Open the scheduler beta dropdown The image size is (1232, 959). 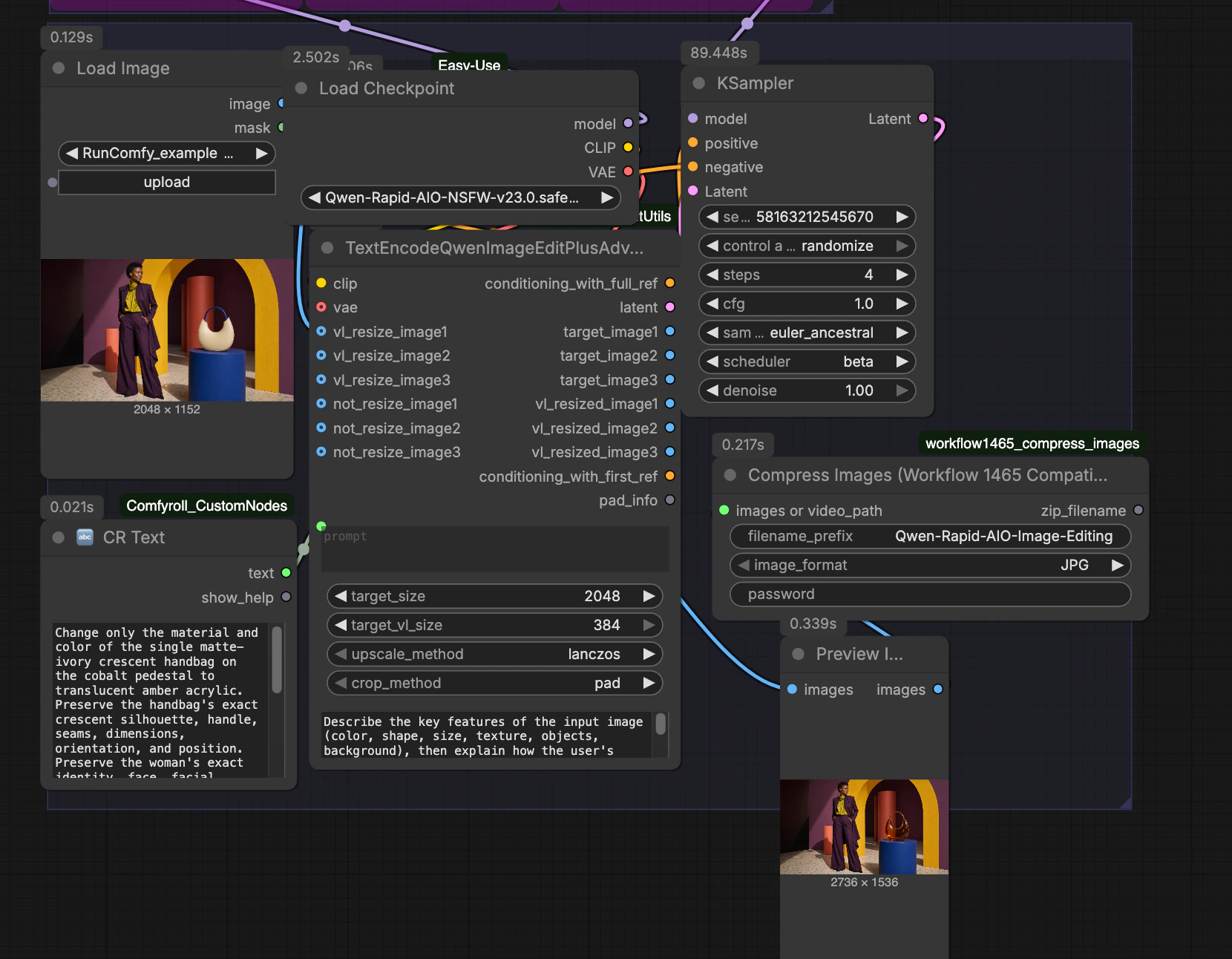point(807,361)
